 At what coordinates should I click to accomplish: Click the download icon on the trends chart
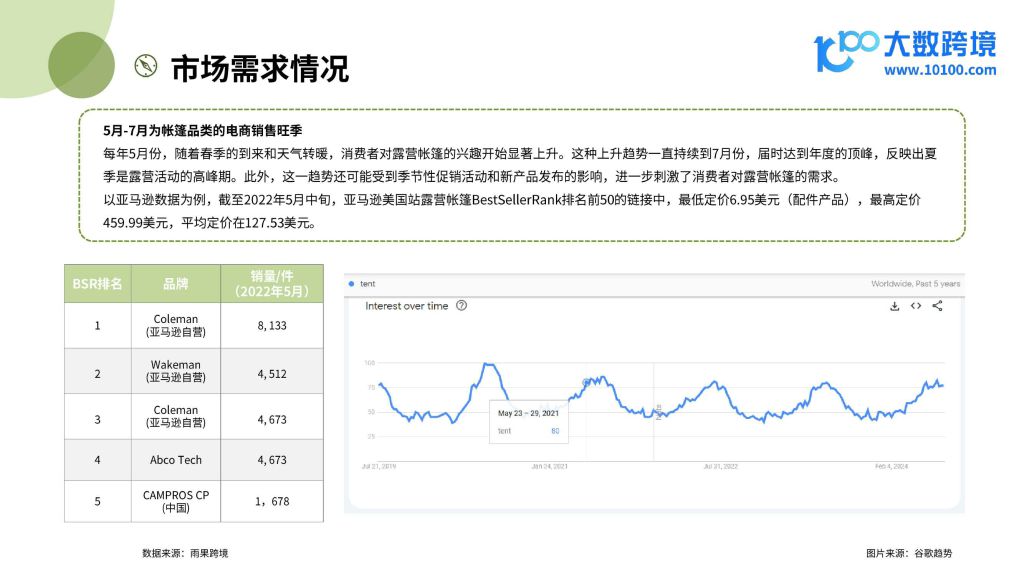pos(895,306)
